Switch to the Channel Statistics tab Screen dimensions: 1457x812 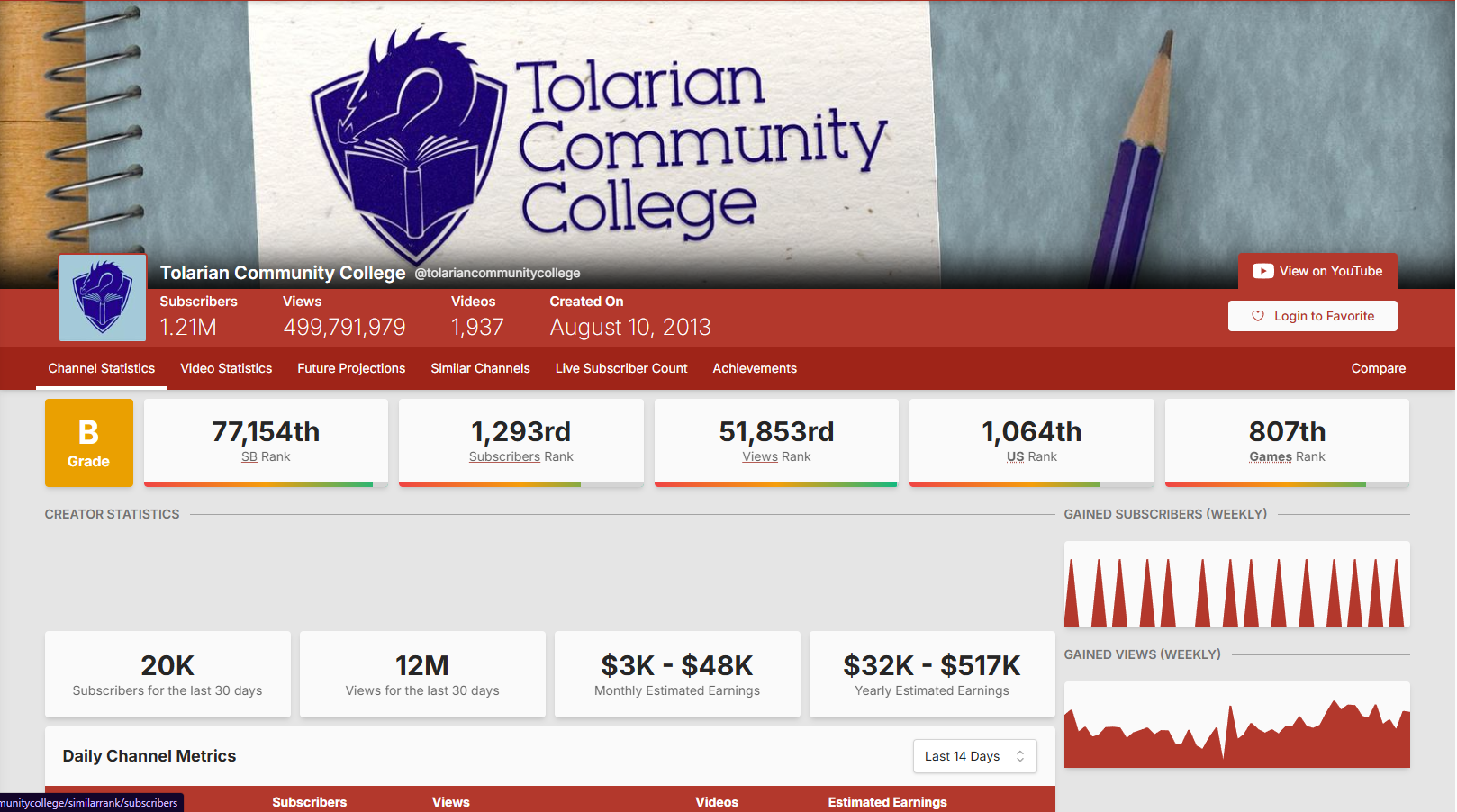click(x=102, y=368)
